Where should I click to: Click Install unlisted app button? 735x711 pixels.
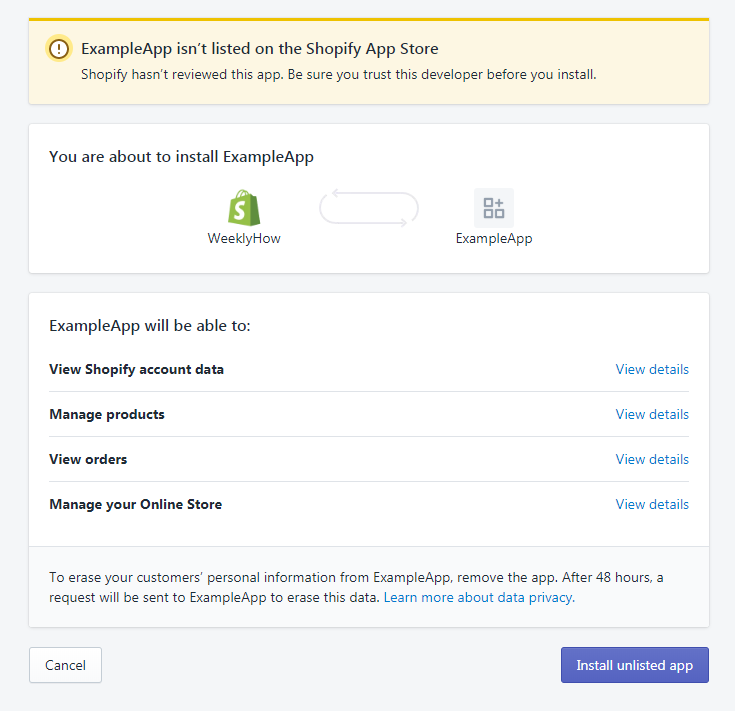click(x=635, y=665)
